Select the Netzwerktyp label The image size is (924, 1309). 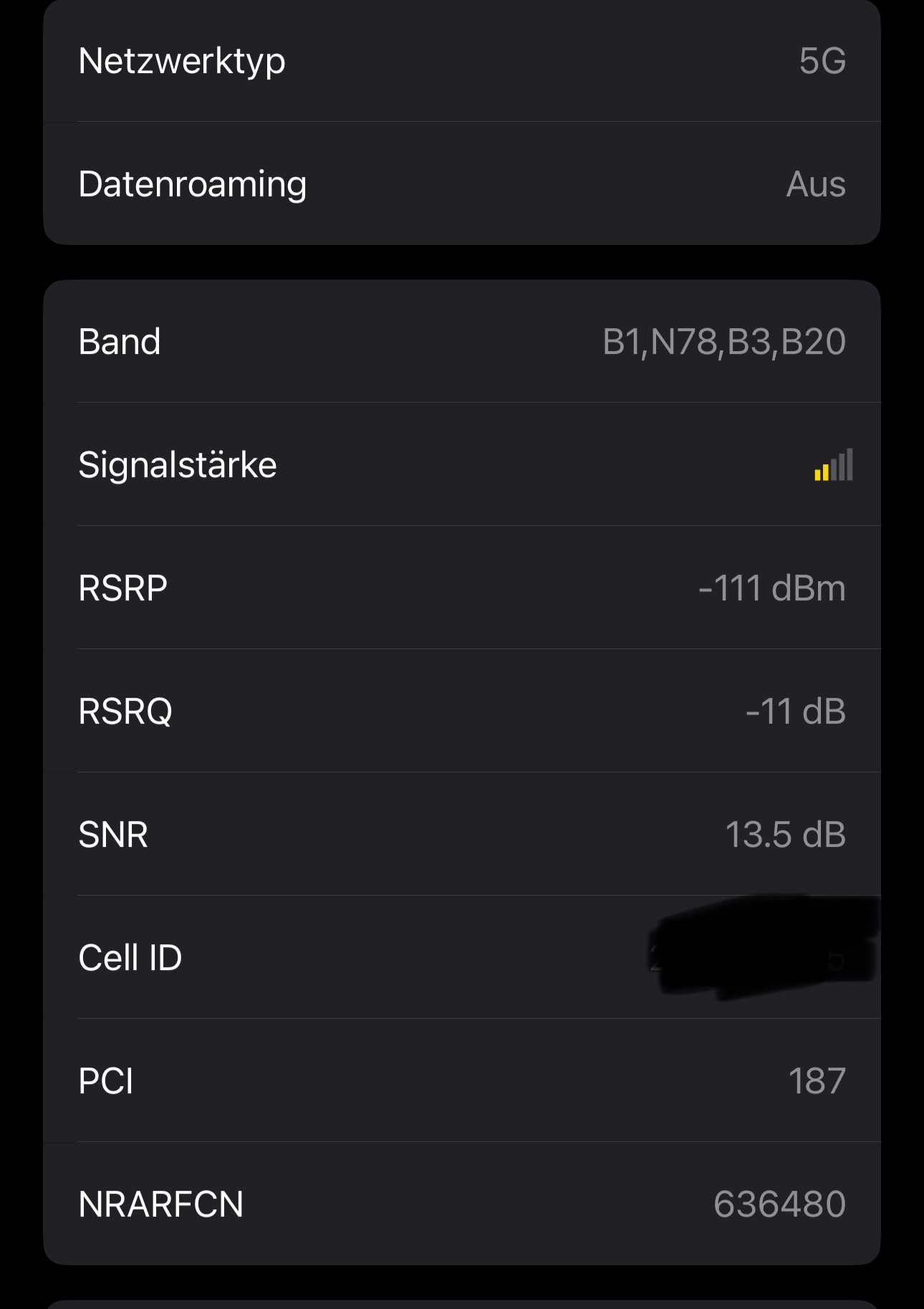pos(182,62)
